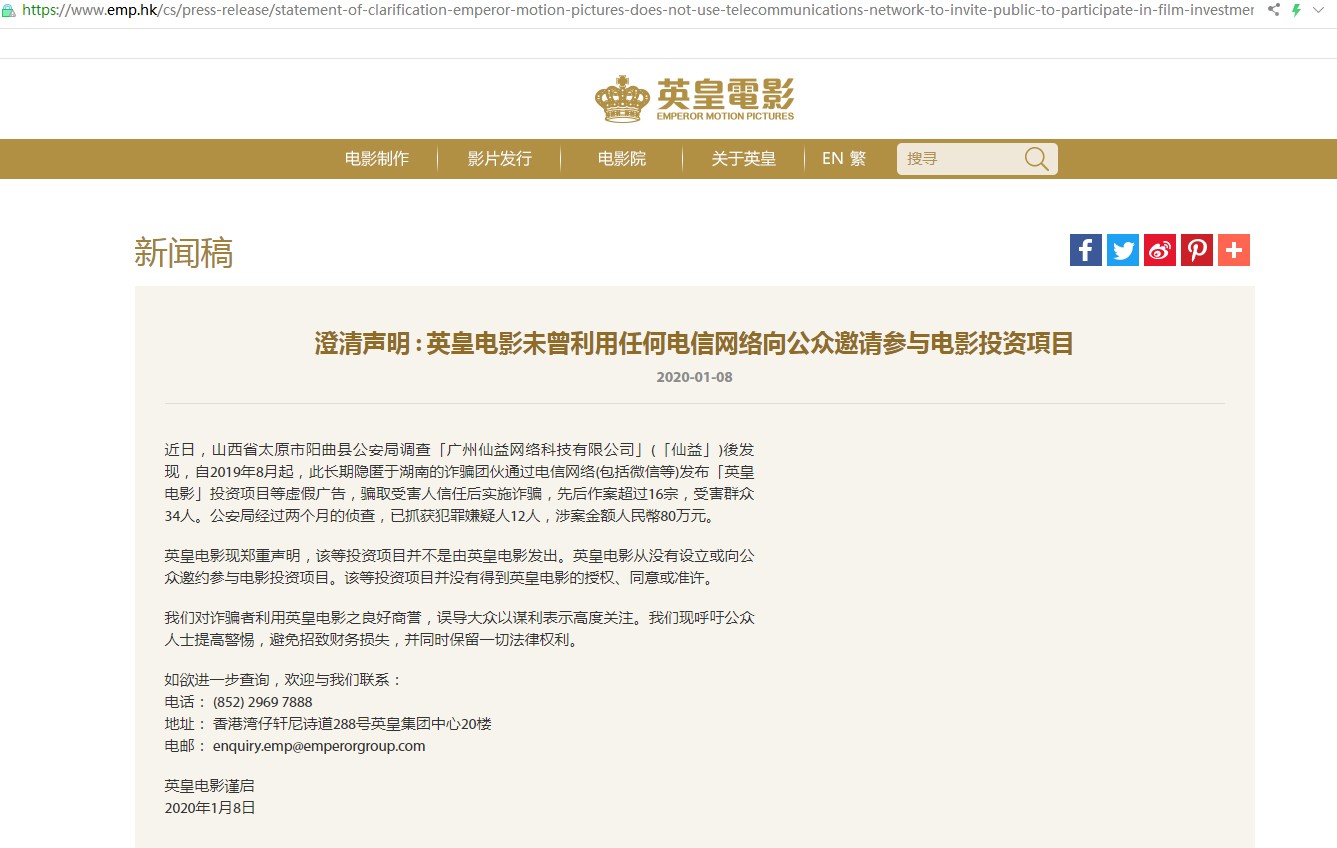
Task: Click the Emperor Motion Pictures crown logo
Action: coord(694,98)
